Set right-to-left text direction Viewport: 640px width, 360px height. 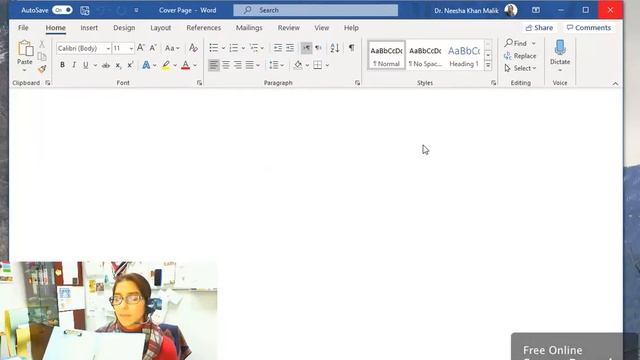(318, 48)
